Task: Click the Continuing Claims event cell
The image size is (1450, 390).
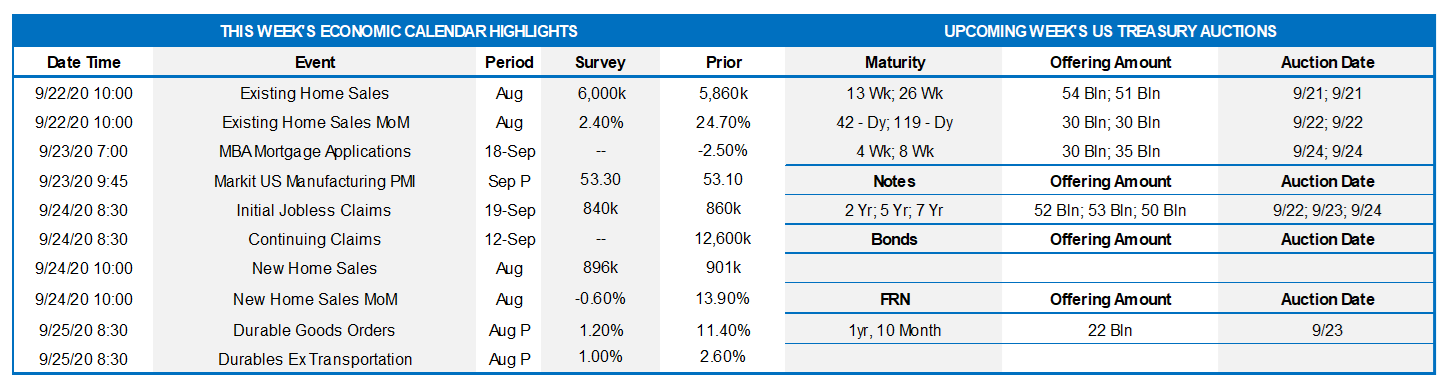Action: pyautogui.click(x=315, y=240)
